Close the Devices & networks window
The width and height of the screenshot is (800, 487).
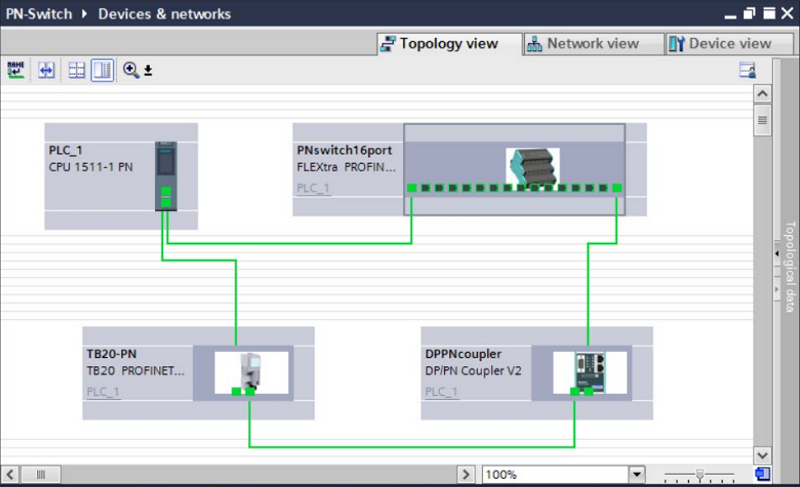coord(787,14)
